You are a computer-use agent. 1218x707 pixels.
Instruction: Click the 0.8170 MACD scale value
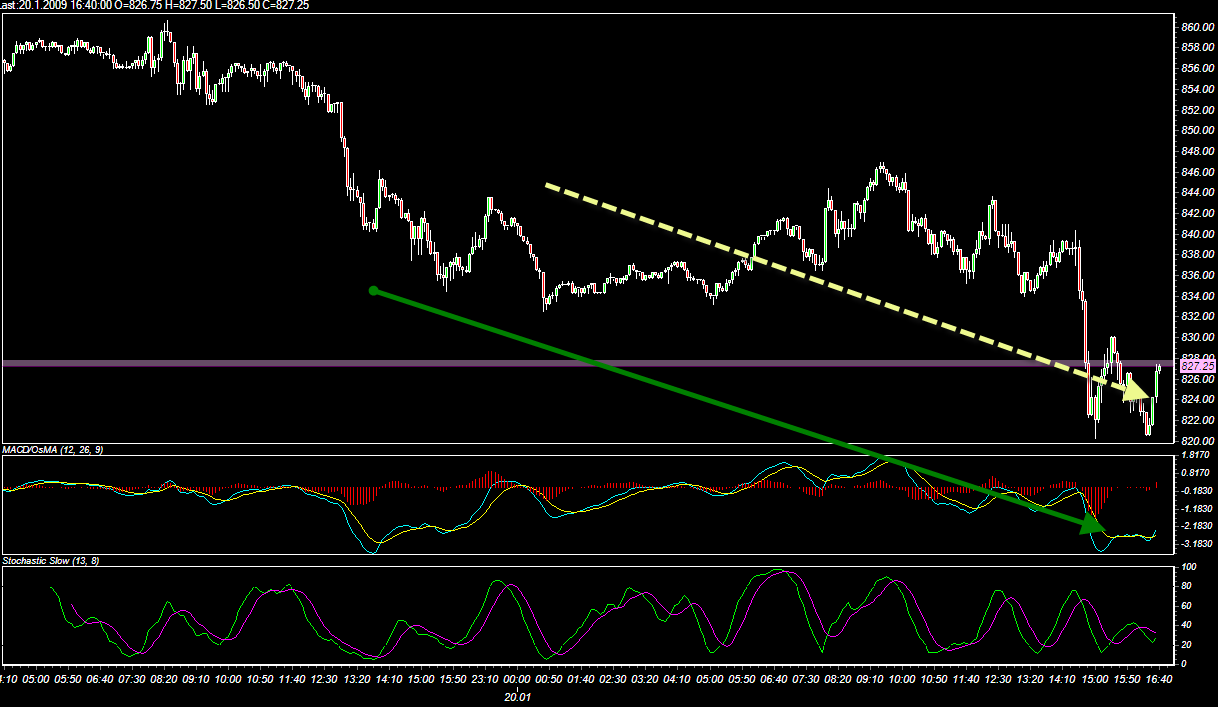coord(1197,472)
